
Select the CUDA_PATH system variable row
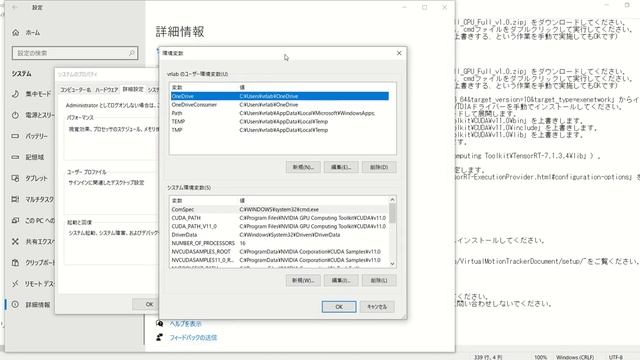pos(280,218)
